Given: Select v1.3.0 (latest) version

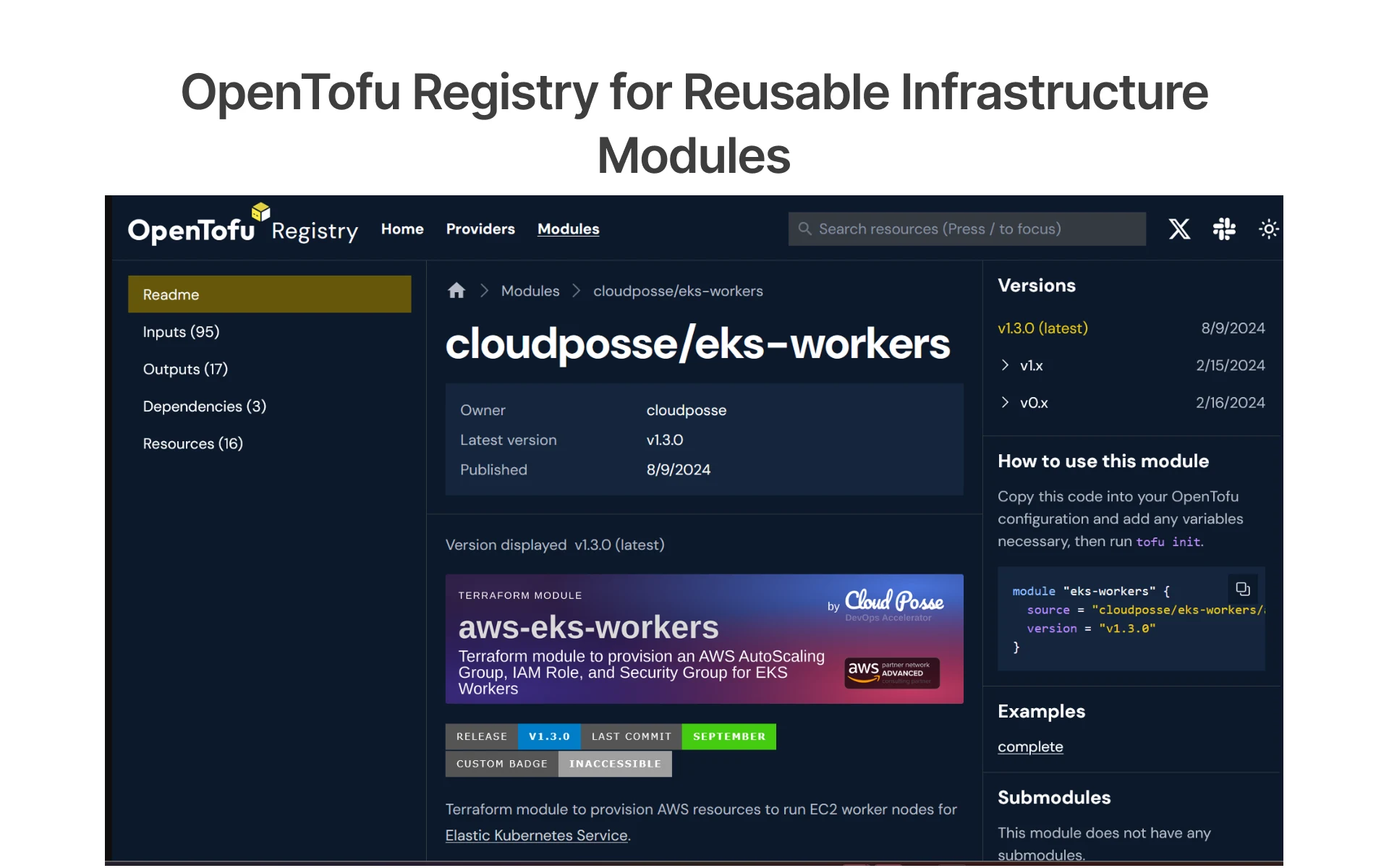Looking at the screenshot, I should pyautogui.click(x=1042, y=328).
